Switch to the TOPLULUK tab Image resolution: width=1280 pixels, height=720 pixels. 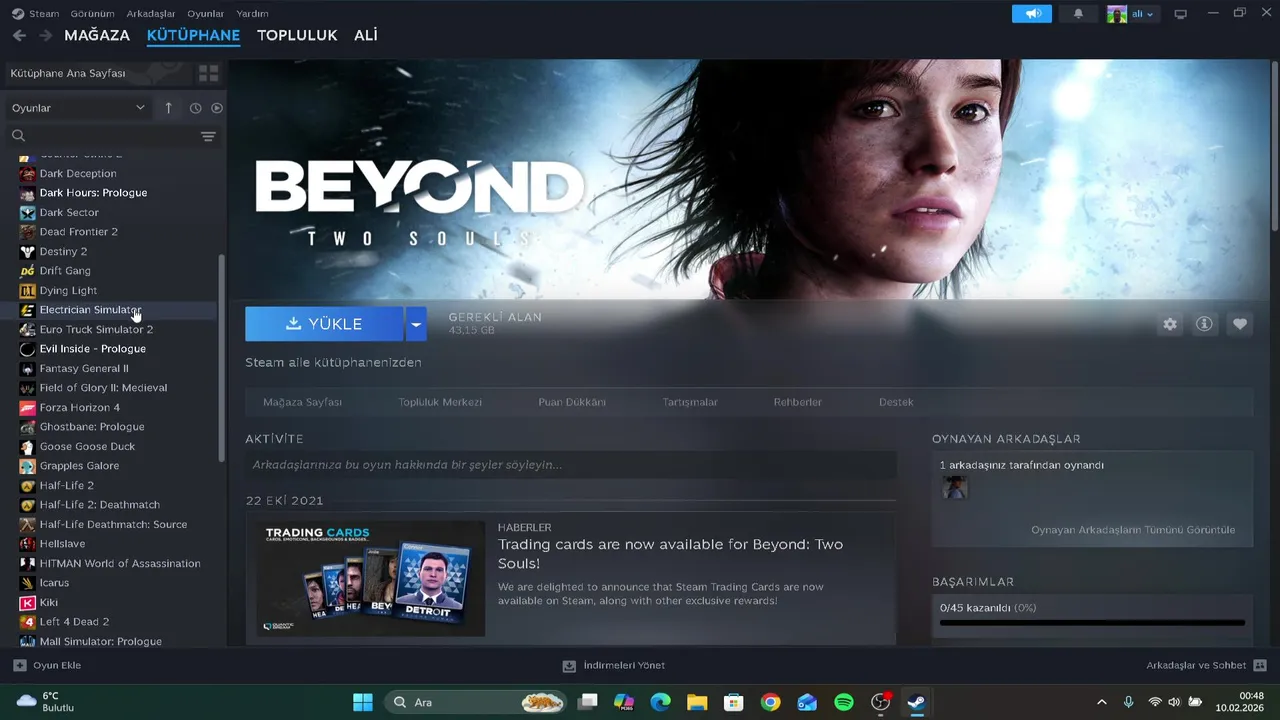[297, 35]
